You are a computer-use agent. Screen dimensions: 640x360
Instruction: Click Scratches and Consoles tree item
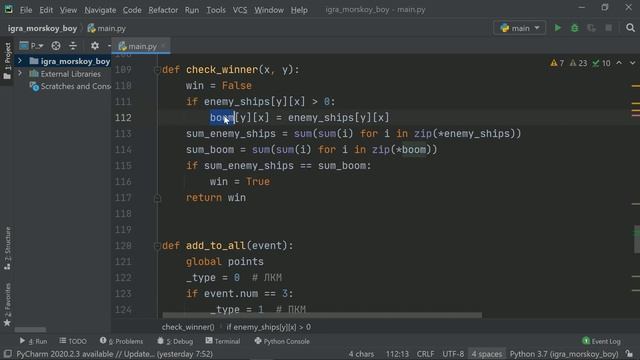pyautogui.click(x=71, y=86)
